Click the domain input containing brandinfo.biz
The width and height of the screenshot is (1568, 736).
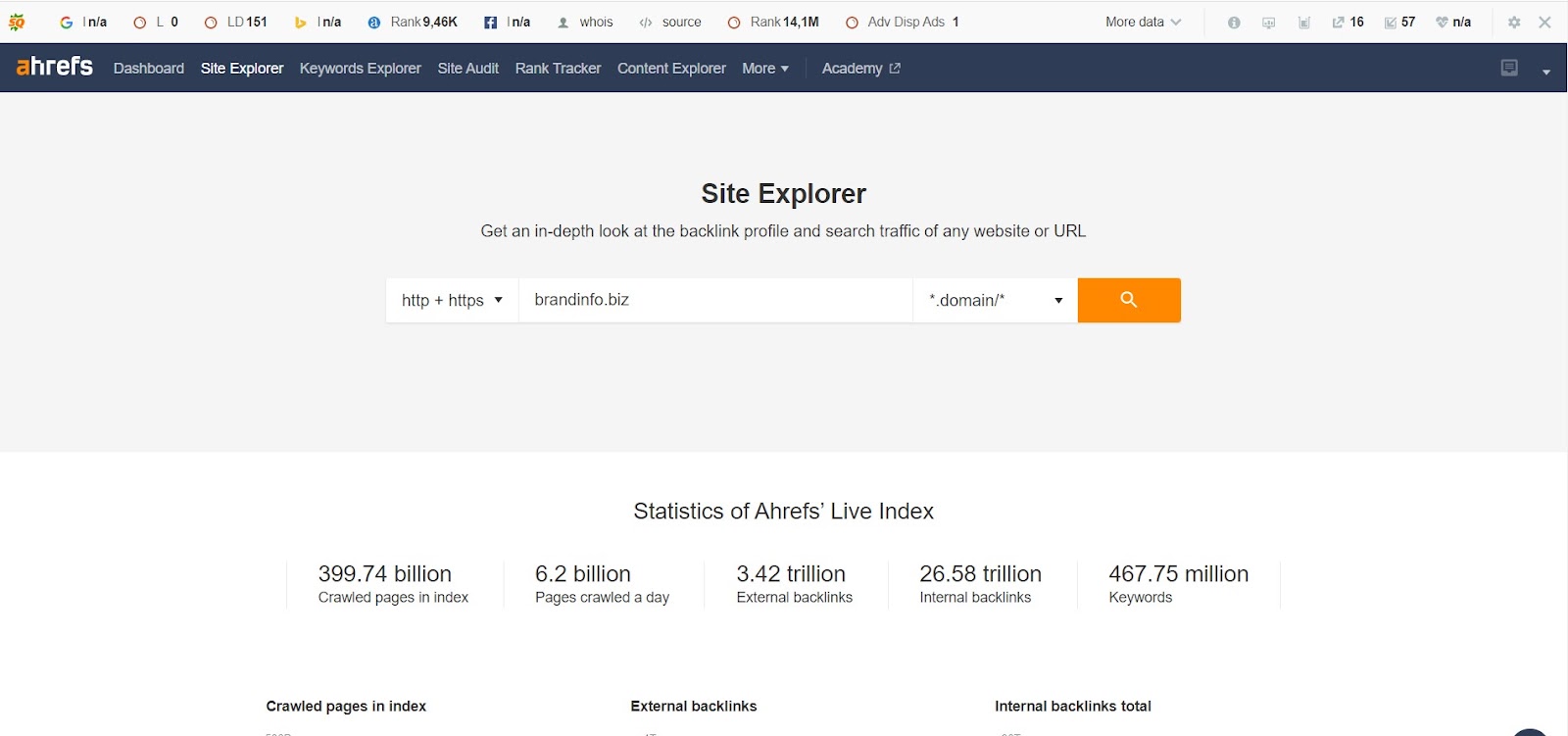coord(715,300)
